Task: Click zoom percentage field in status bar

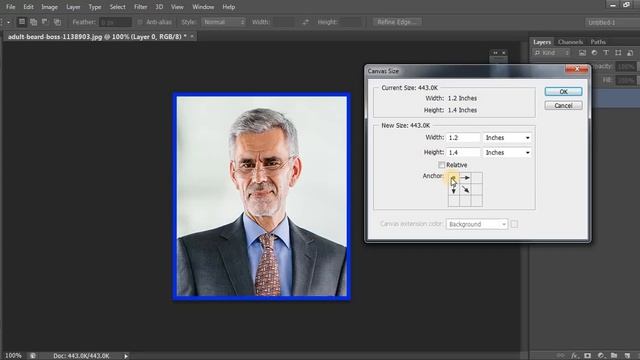Action: [x=13, y=356]
